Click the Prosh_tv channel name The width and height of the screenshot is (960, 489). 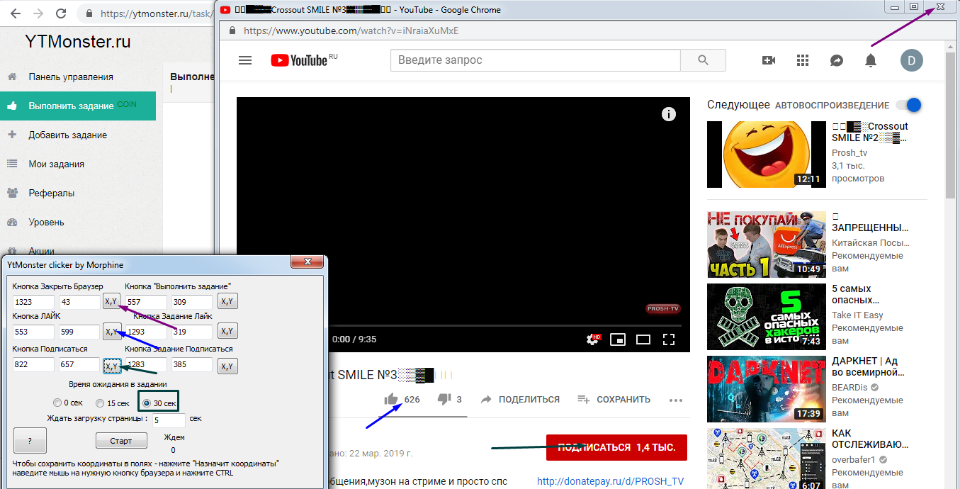tap(849, 153)
